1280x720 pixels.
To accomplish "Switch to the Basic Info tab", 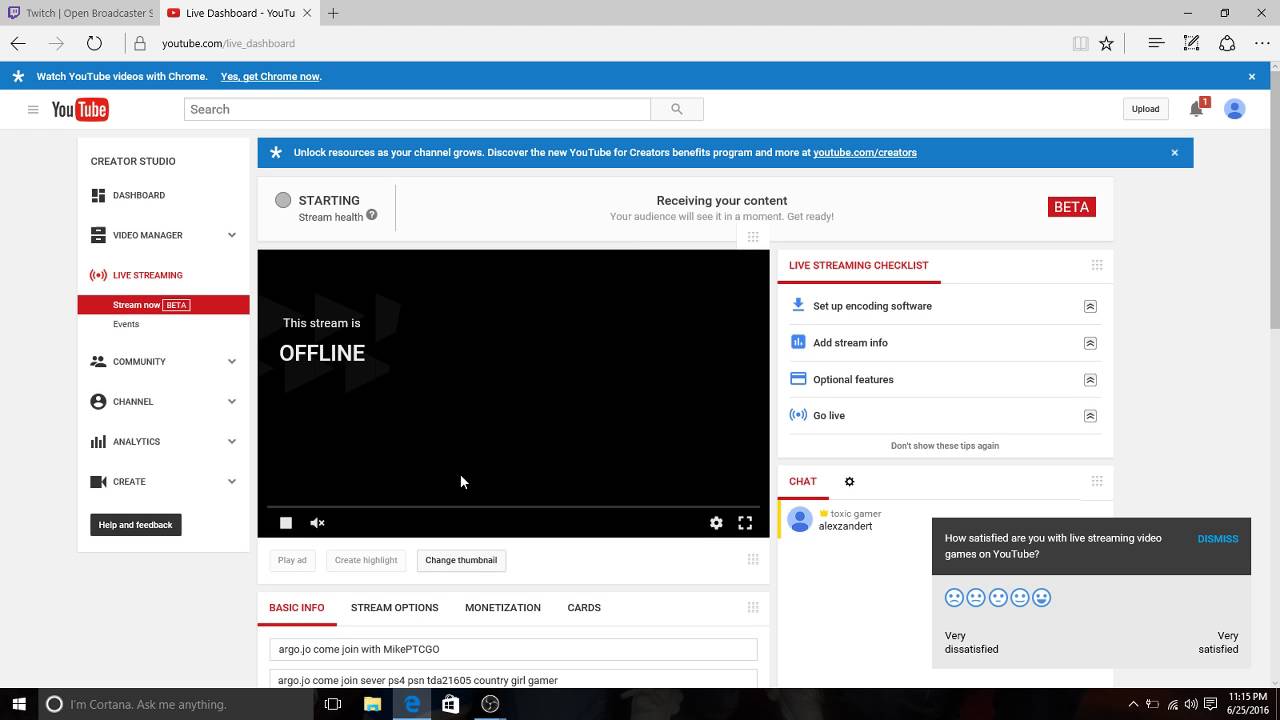I will click(296, 608).
